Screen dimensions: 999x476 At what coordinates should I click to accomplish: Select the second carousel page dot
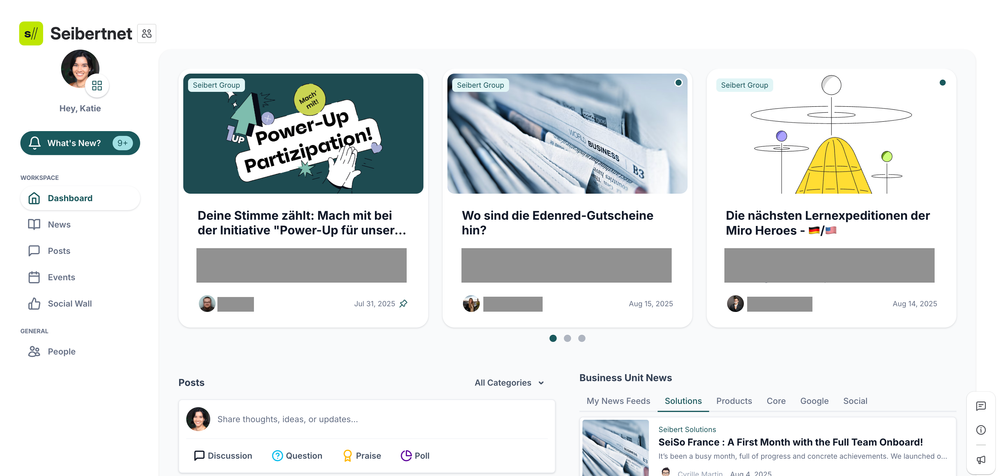[568, 338]
